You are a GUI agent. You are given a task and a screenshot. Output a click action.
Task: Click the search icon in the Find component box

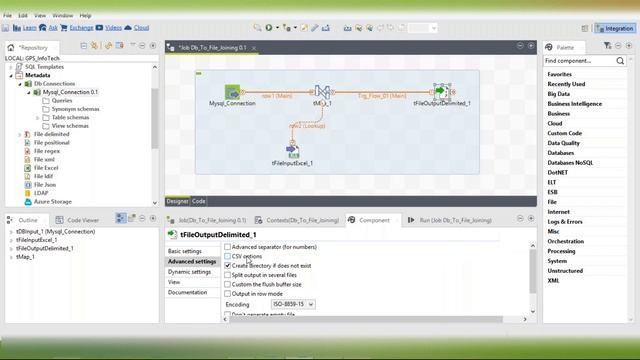620,61
